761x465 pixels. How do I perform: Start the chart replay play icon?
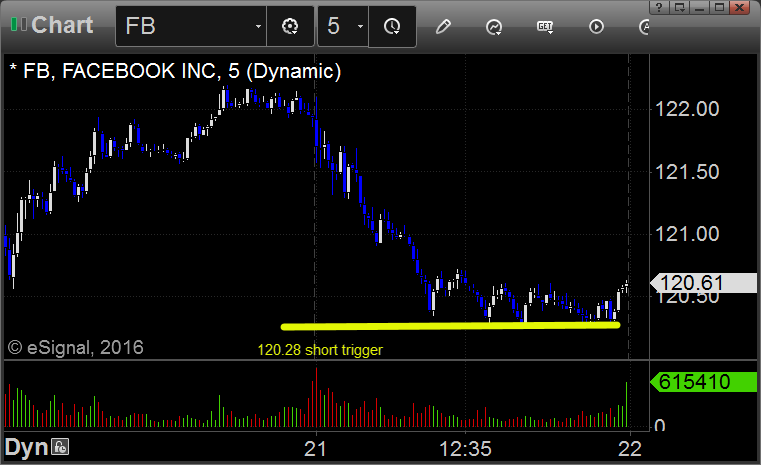[x=596, y=27]
